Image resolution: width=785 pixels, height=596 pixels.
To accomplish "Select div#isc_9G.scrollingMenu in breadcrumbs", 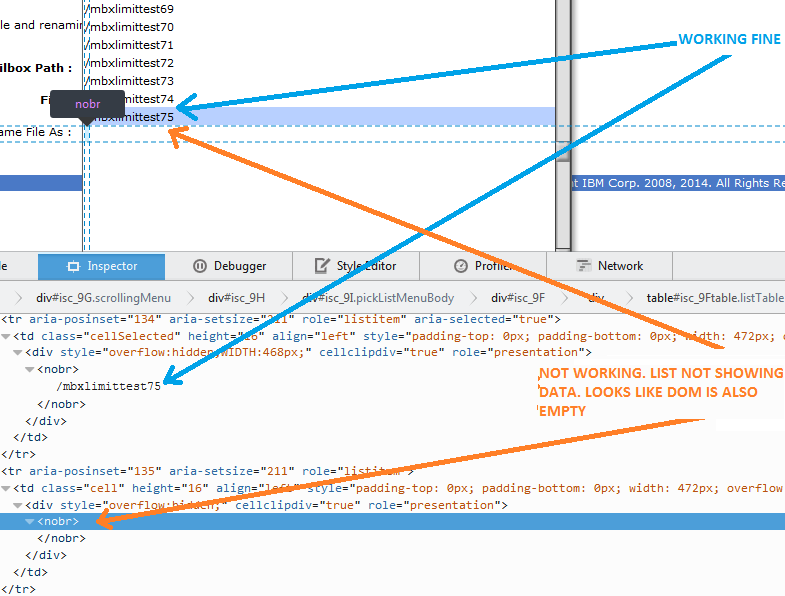I will tap(103, 297).
